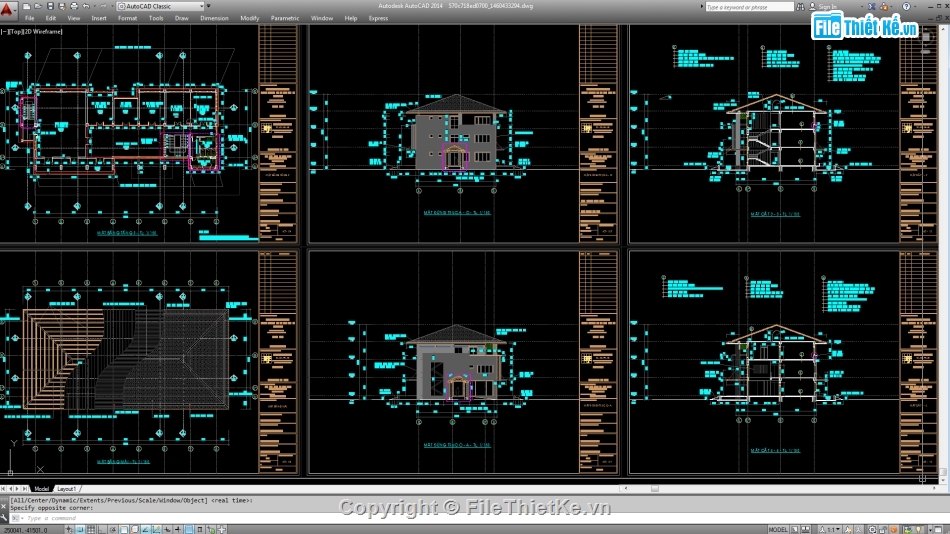Click the Sign In link
The image size is (950, 534).
(827, 6)
